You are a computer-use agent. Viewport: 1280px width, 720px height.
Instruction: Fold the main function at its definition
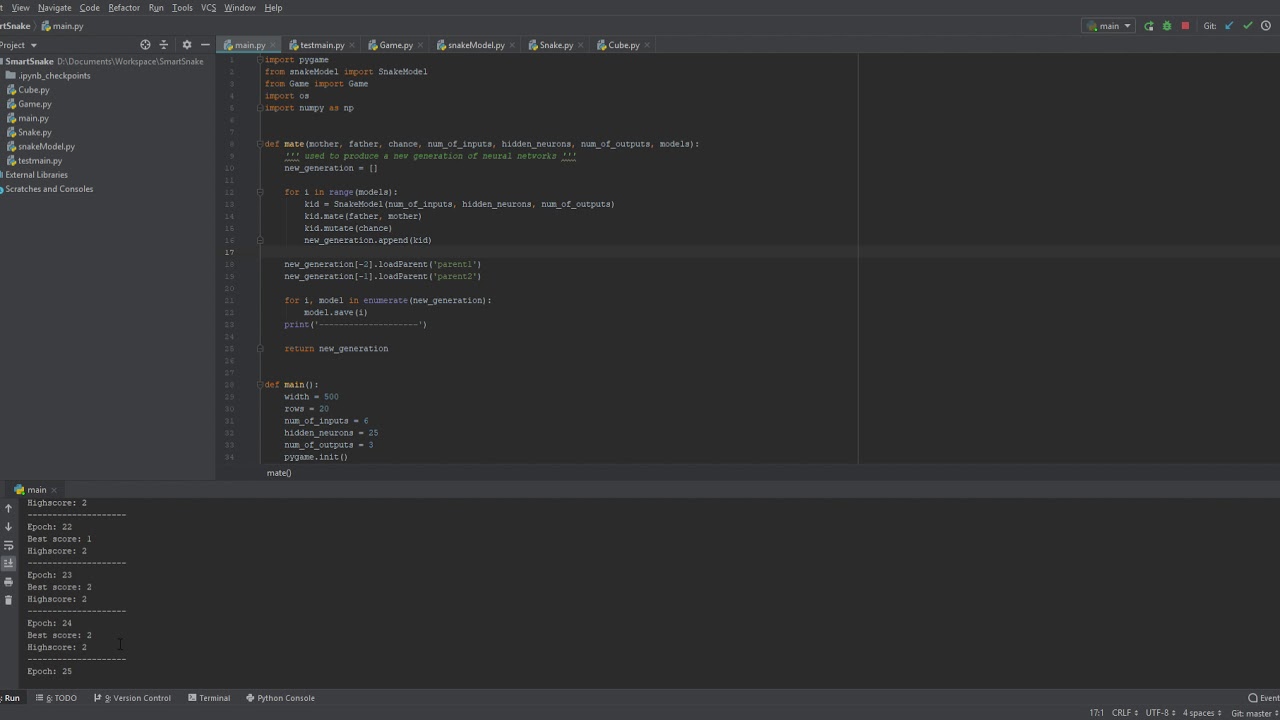coord(259,385)
